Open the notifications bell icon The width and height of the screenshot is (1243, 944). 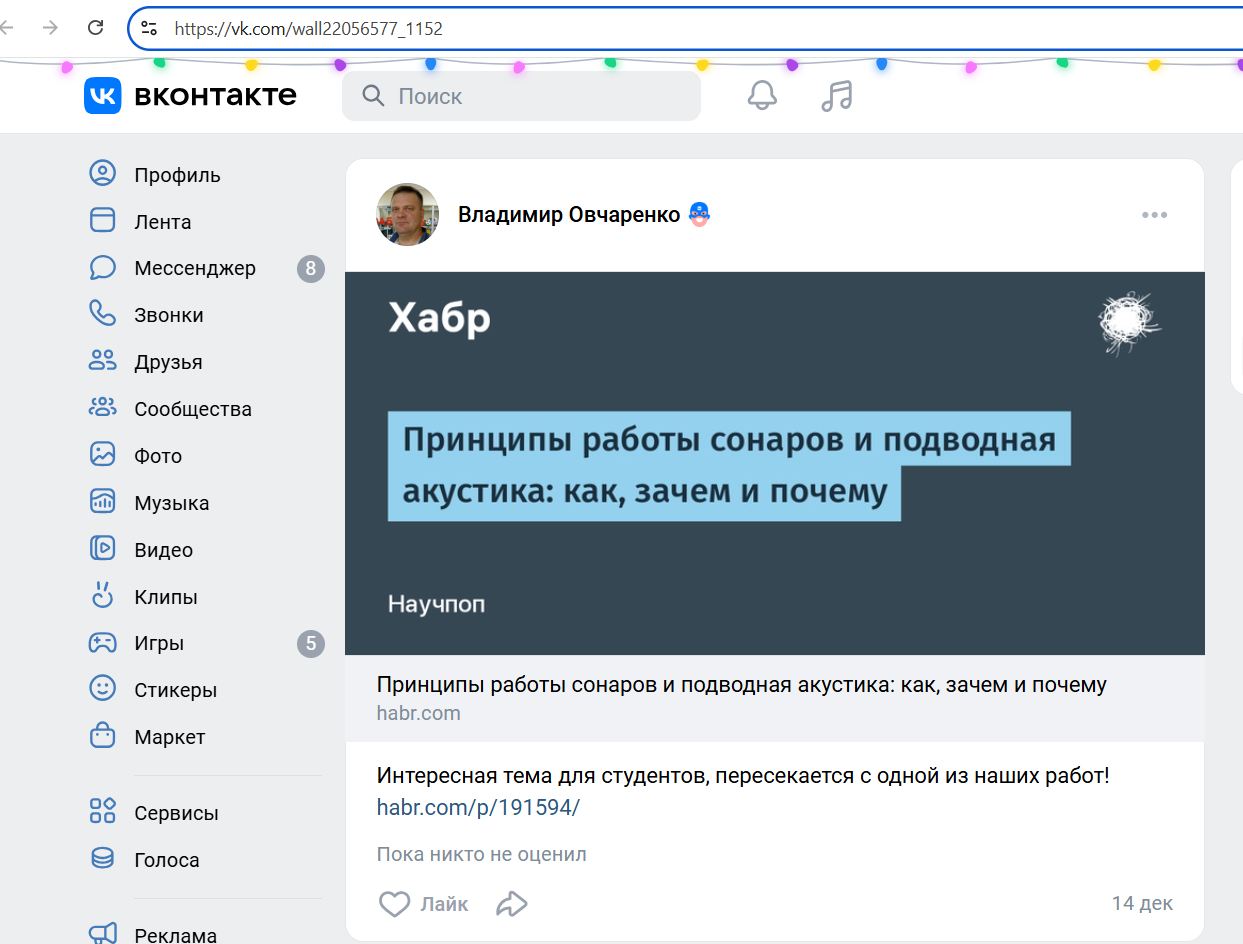pyautogui.click(x=761, y=94)
